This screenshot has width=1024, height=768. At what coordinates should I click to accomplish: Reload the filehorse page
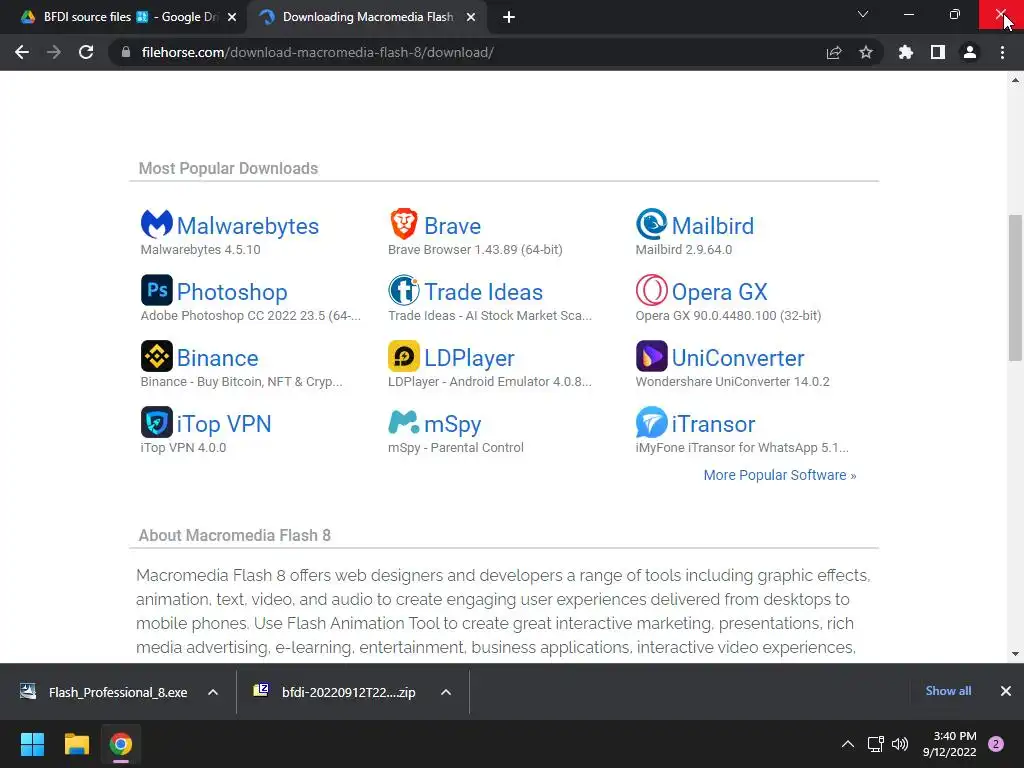86,52
